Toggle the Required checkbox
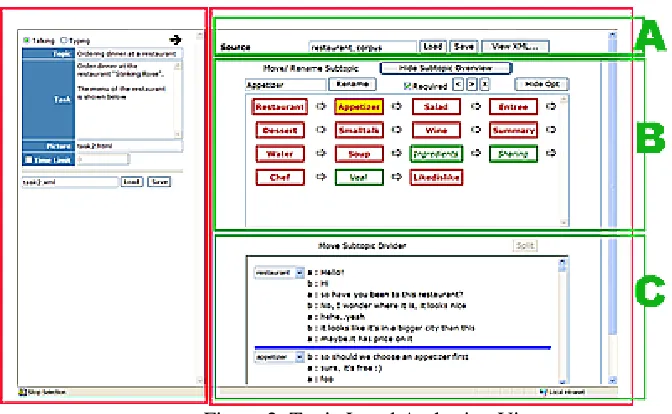 tap(407, 86)
